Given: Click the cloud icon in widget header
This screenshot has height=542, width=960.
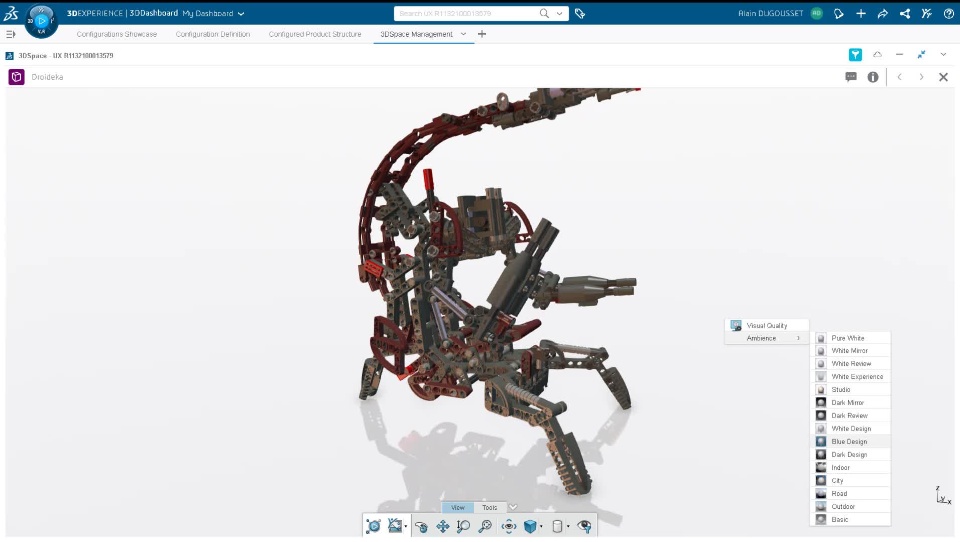Looking at the screenshot, I should (877, 55).
